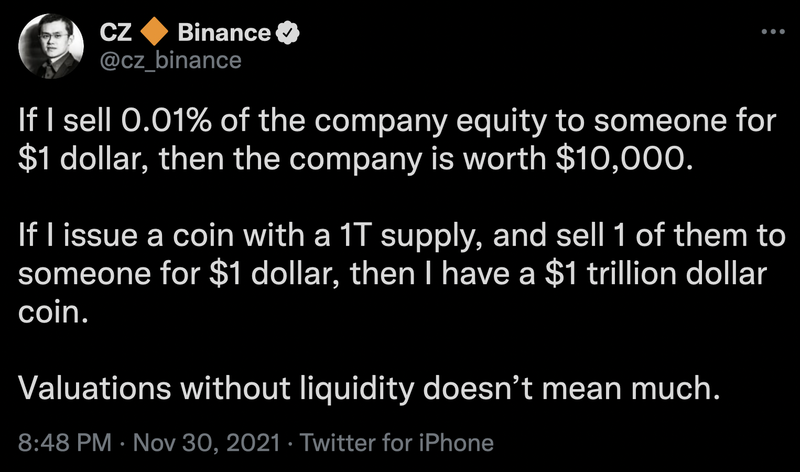
Task: Open the @cz_binance handle link
Action: pos(171,60)
